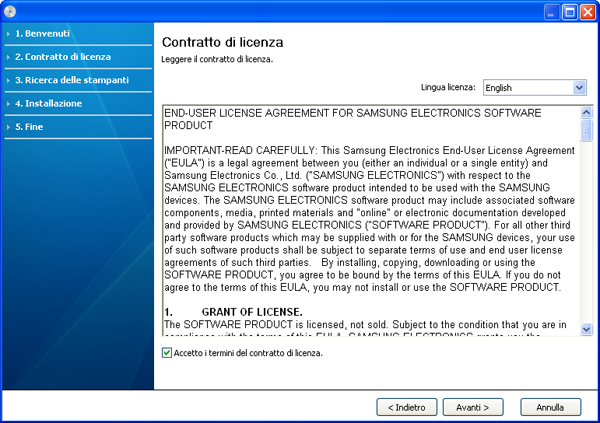Viewport: 600px width, 423px height.
Task: Minimize the installer window
Action: click(x=551, y=12)
